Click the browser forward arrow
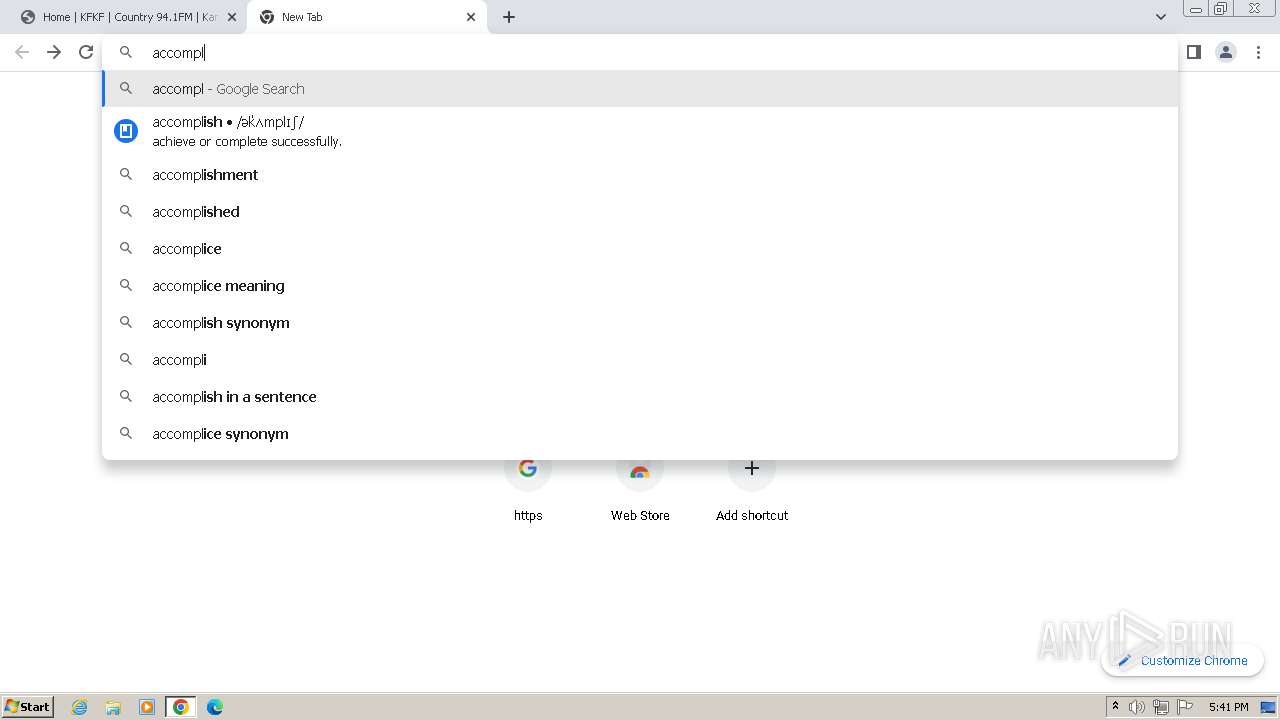Screen dimensions: 1280x720 coord(54,52)
